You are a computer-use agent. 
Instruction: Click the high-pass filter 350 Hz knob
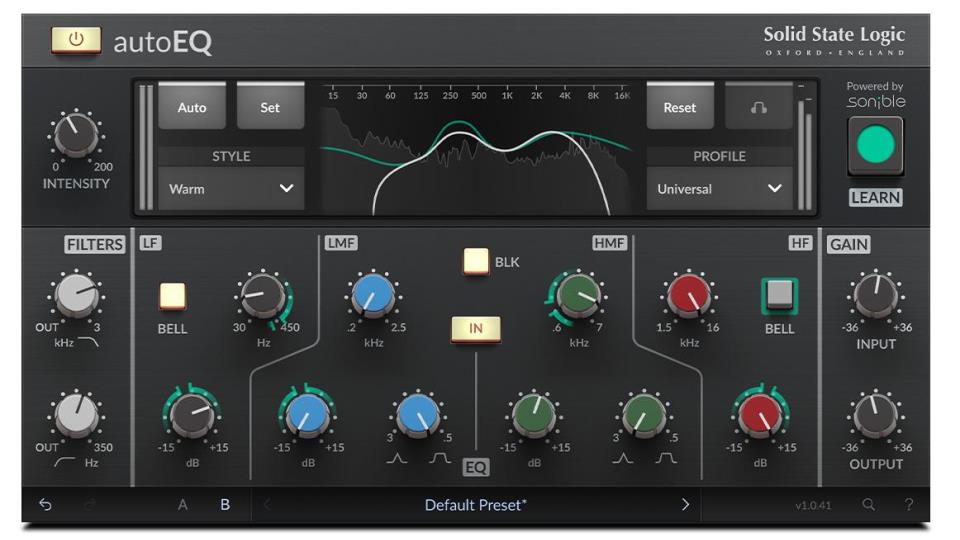tap(77, 416)
